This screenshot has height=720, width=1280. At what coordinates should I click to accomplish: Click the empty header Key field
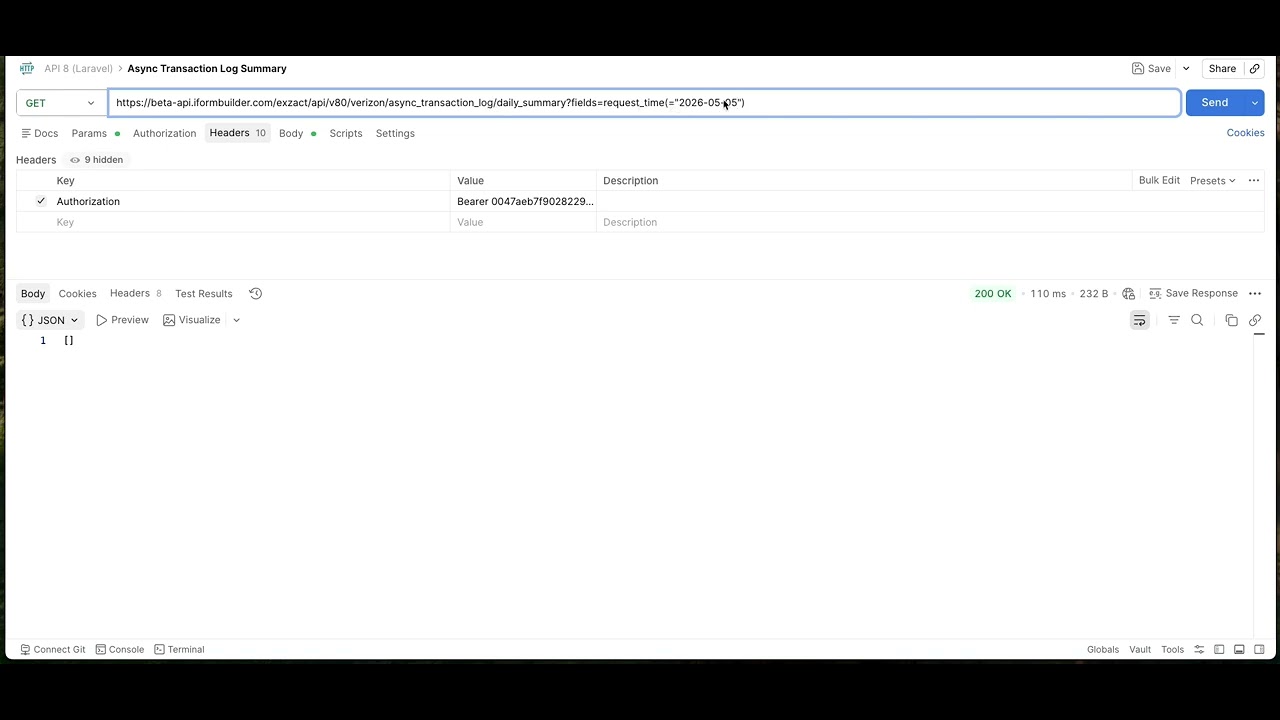(250, 223)
